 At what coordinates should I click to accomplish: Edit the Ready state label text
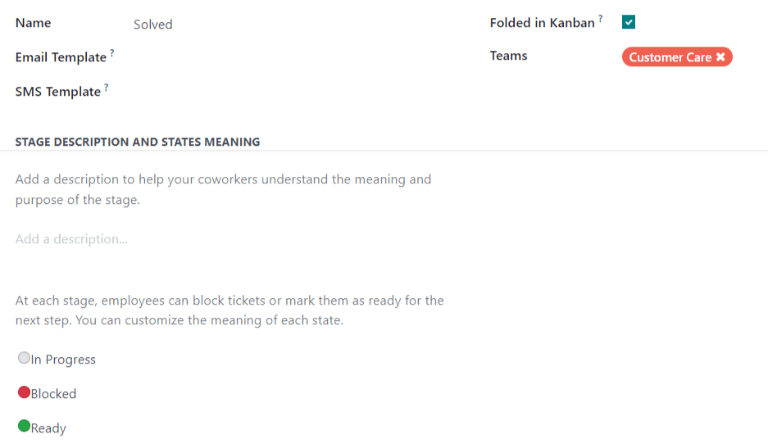(x=49, y=428)
